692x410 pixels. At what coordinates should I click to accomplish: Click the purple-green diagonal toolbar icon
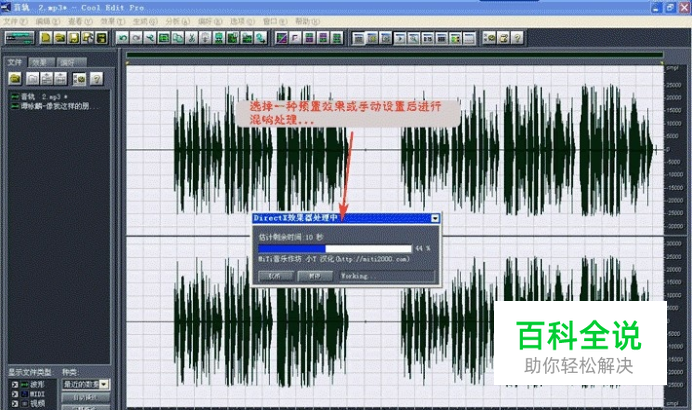(x=281, y=38)
